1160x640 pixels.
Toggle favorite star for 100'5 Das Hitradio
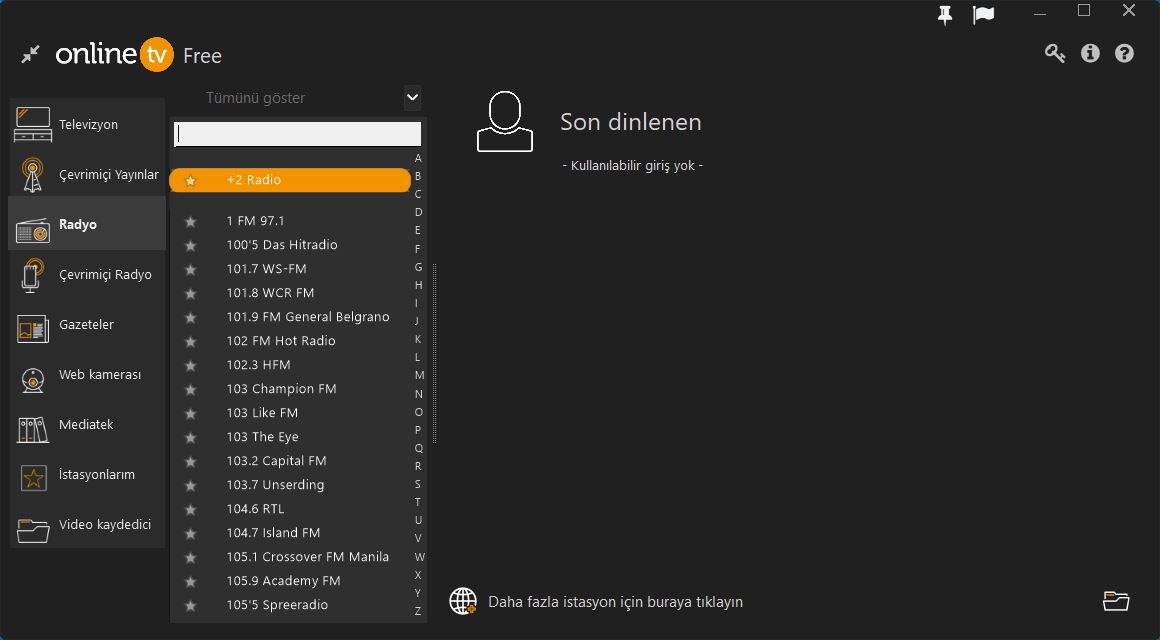pyautogui.click(x=191, y=245)
